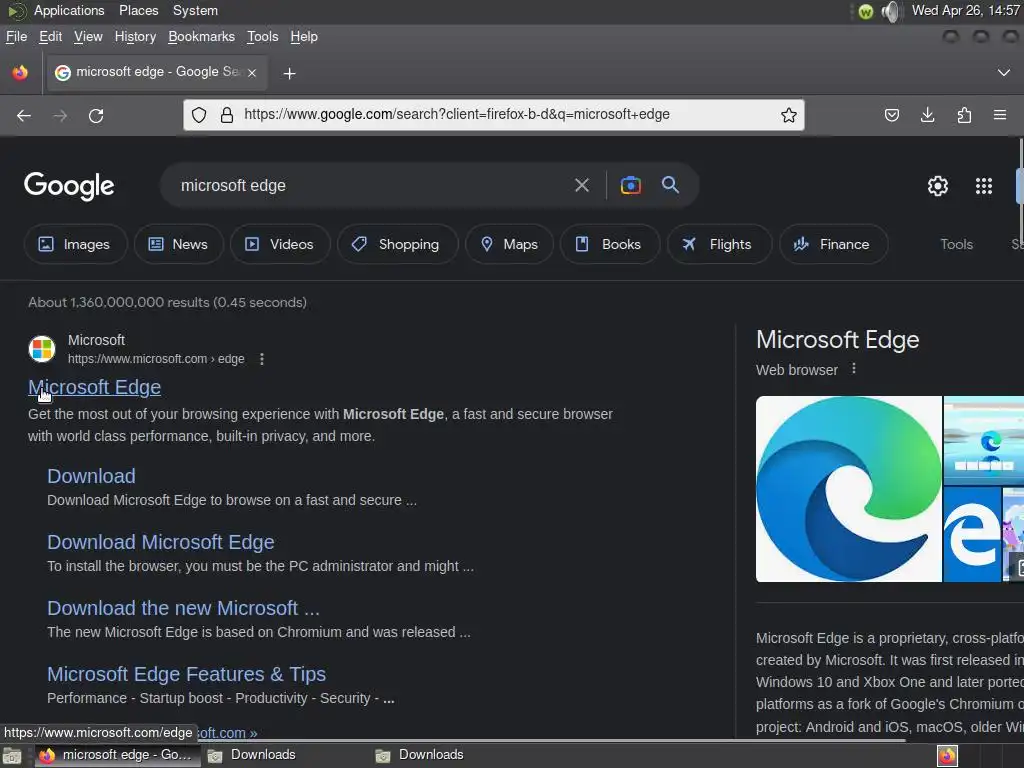
Task: Expand the list all tabs chevron
Action: pyautogui.click(x=1004, y=72)
